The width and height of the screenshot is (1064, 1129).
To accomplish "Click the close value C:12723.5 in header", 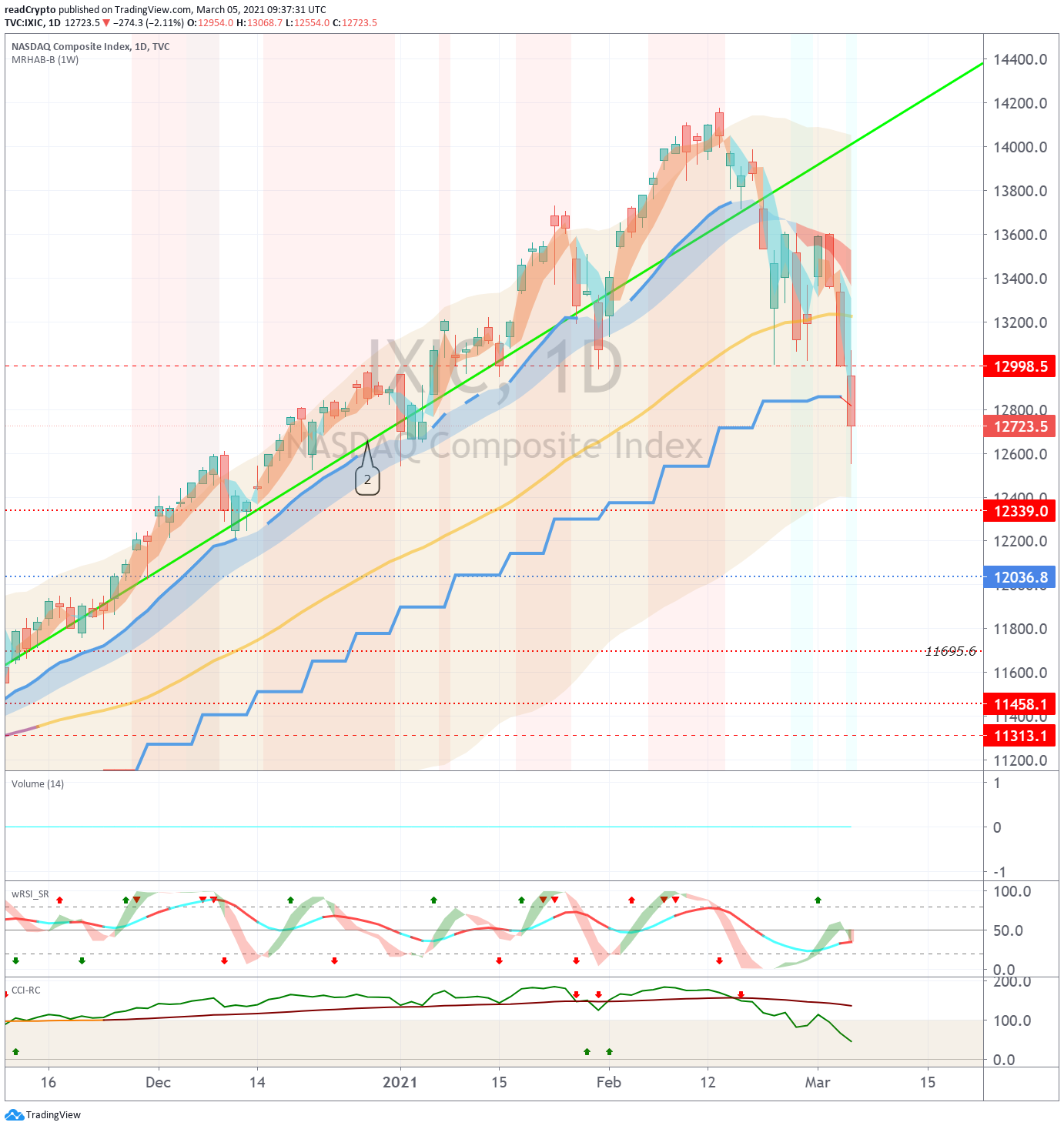I will (355, 23).
